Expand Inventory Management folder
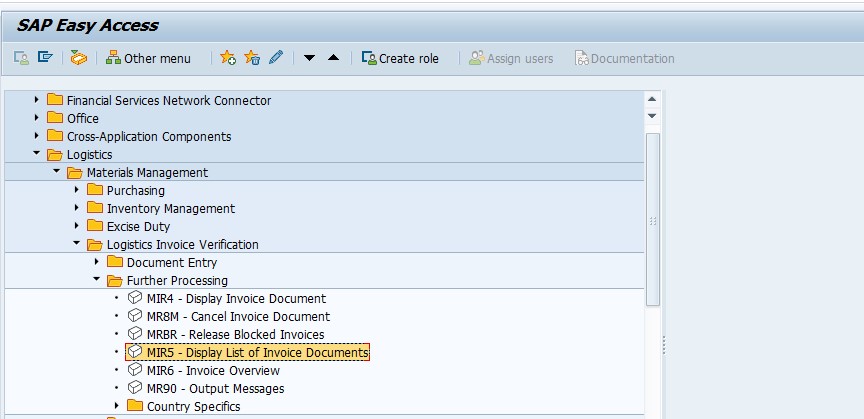The image size is (864, 419). [x=77, y=208]
